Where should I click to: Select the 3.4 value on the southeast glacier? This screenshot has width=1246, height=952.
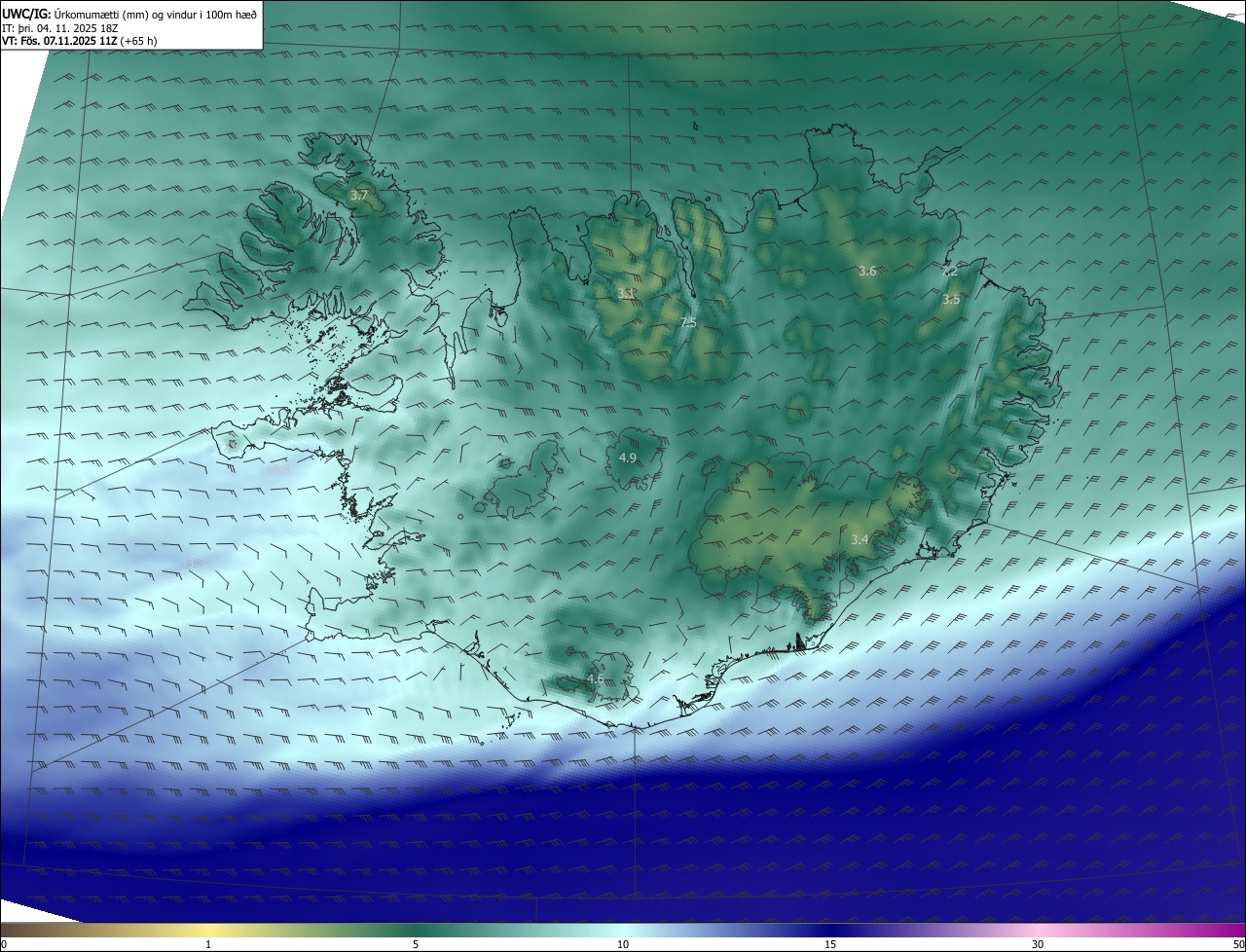pos(860,539)
